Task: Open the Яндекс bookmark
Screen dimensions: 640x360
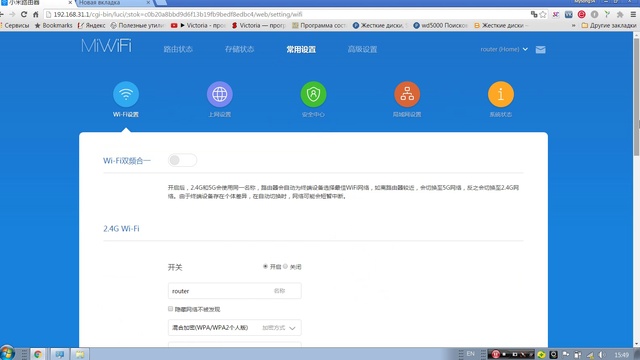Action: coord(91,25)
